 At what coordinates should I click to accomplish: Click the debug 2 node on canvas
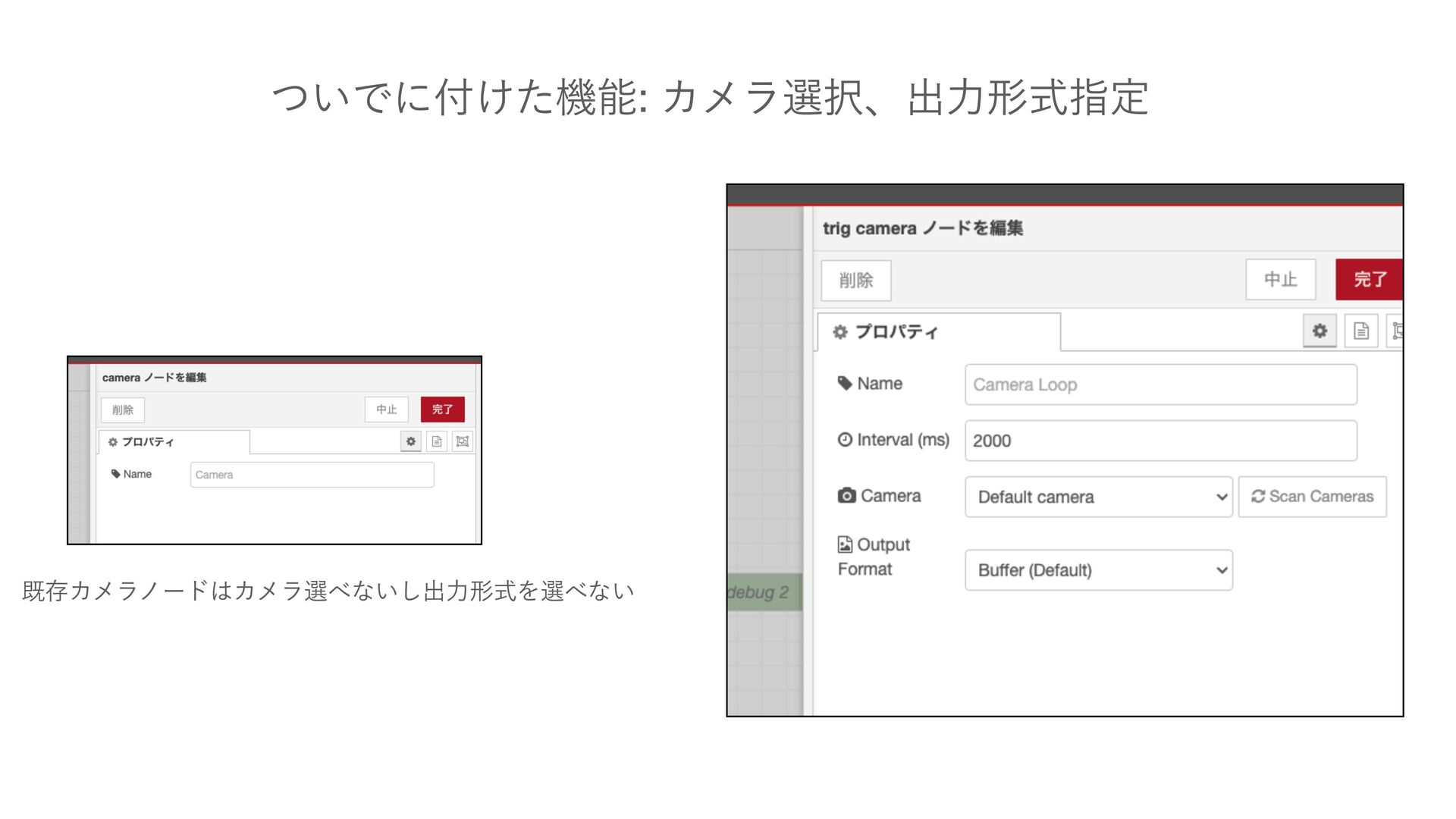pyautogui.click(x=762, y=592)
